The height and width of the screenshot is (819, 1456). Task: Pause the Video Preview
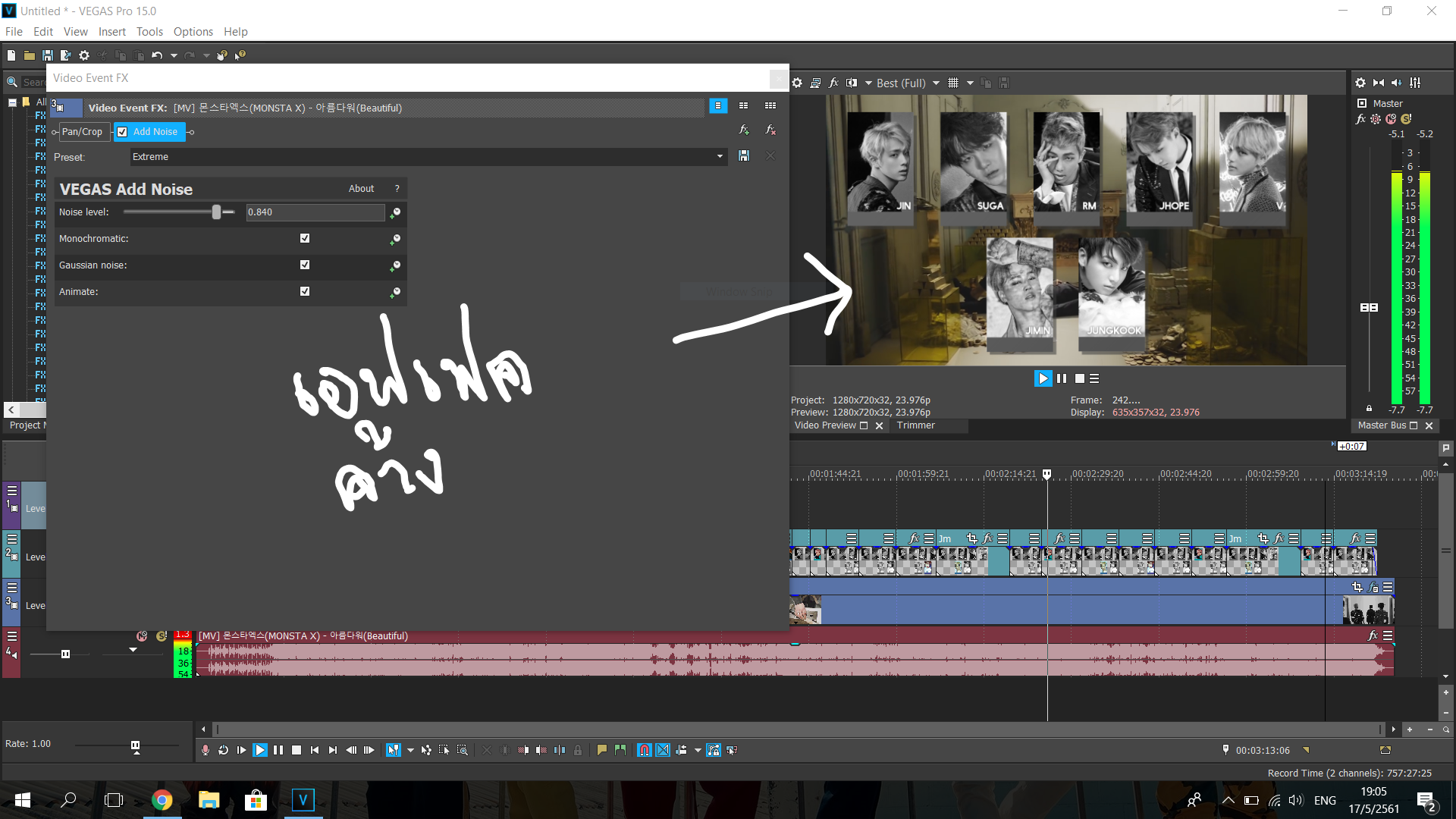pos(1062,378)
